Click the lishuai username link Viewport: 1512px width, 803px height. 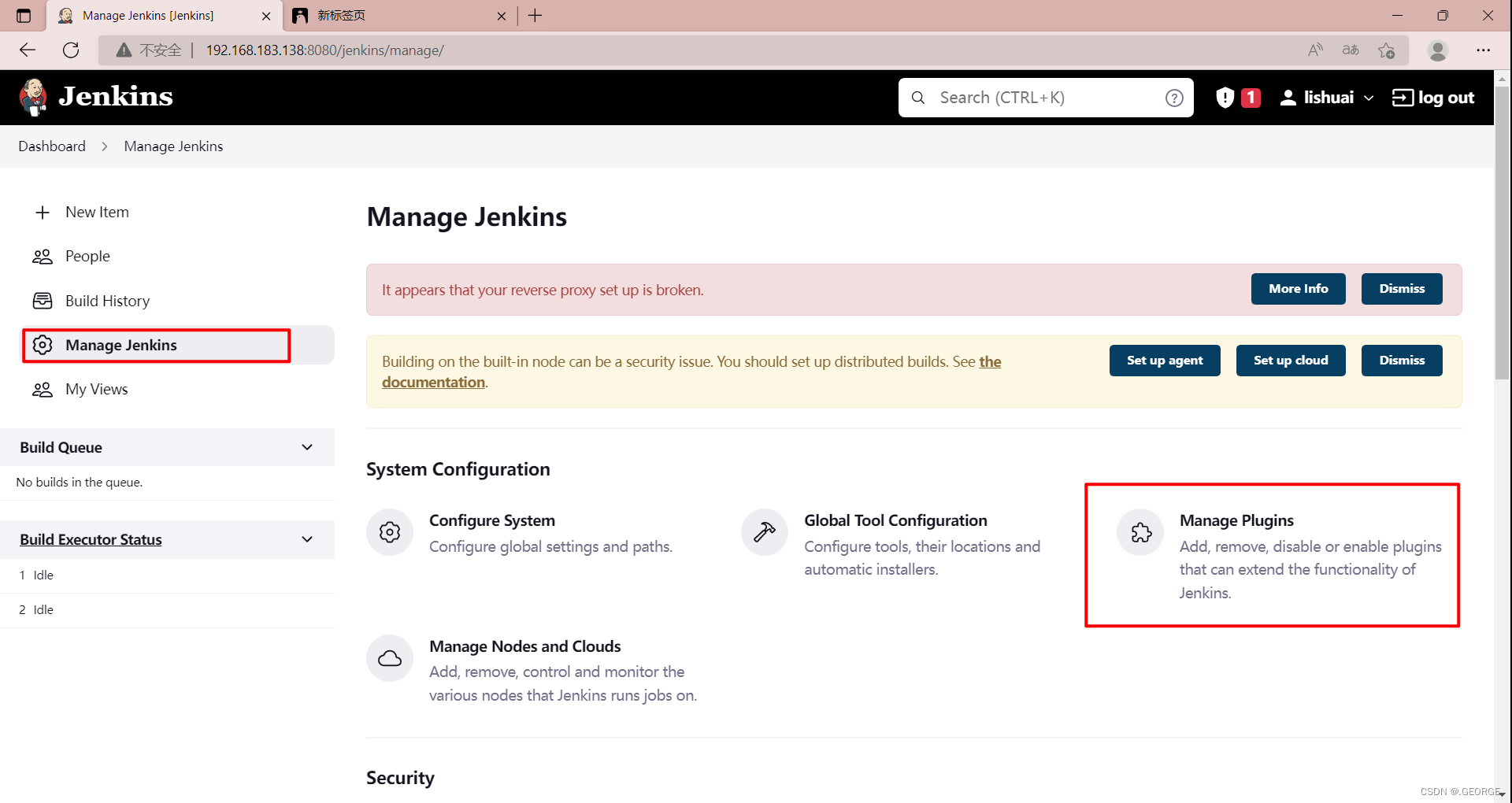point(1329,98)
